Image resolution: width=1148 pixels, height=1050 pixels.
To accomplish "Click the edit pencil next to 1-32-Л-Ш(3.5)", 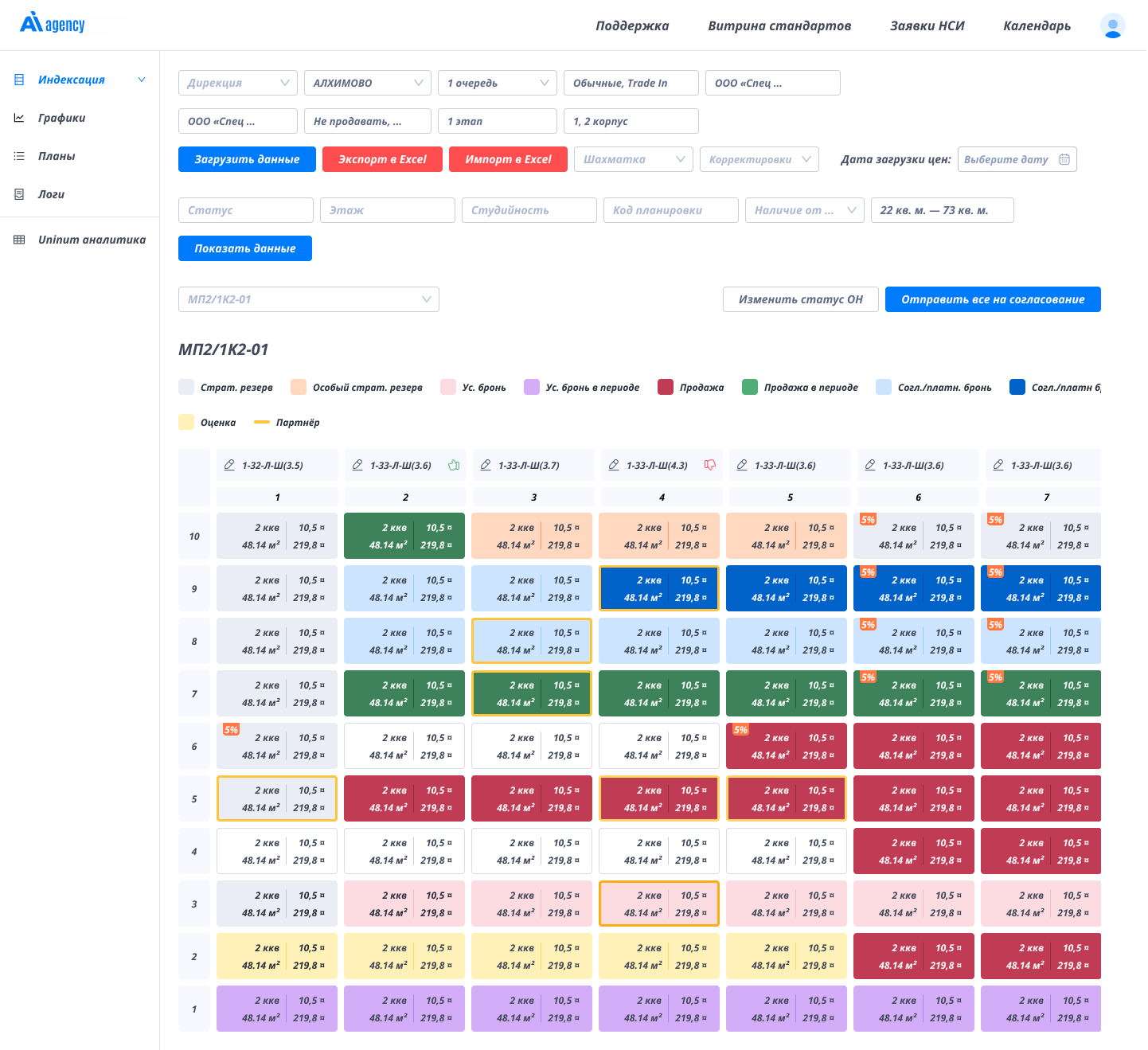I will (x=229, y=465).
